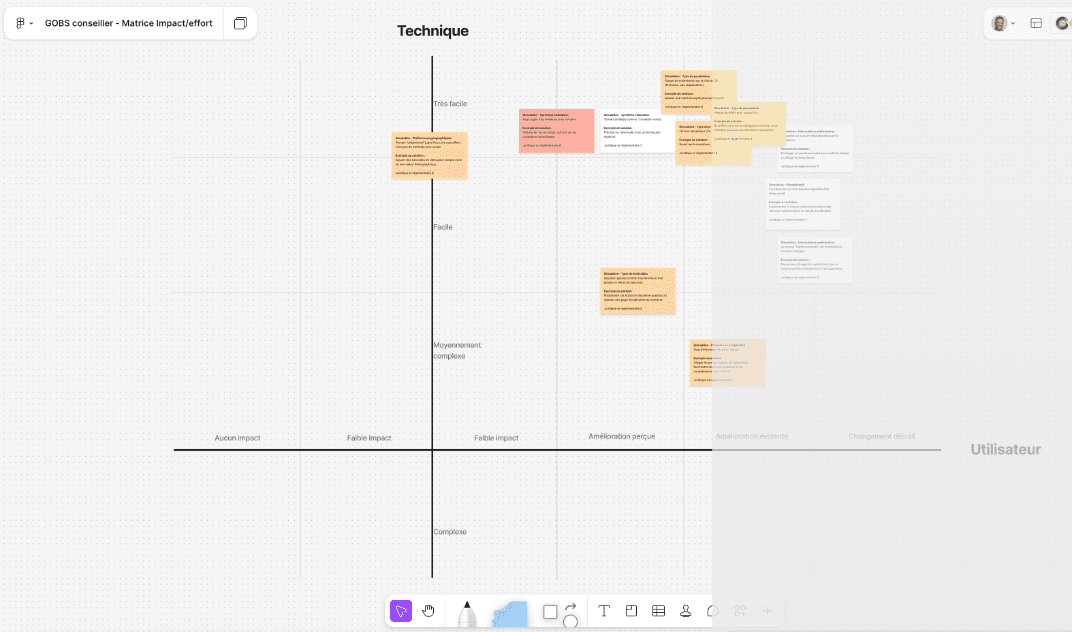The width and height of the screenshot is (1072, 632).
Task: Select the red sticky note
Action: coord(556,131)
